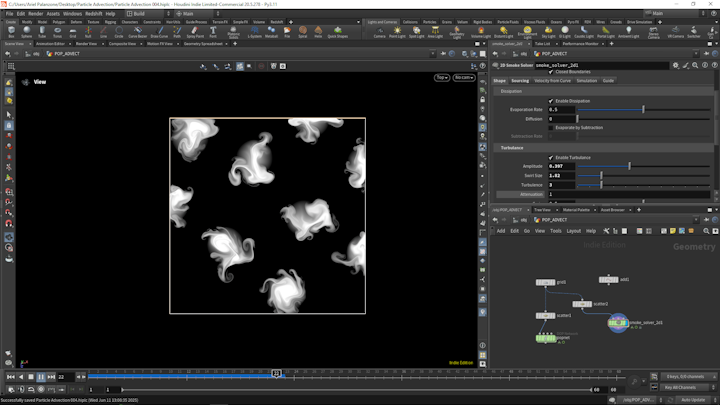720x405 pixels.
Task: Click the Torus shelf tool
Action: coord(58,31)
